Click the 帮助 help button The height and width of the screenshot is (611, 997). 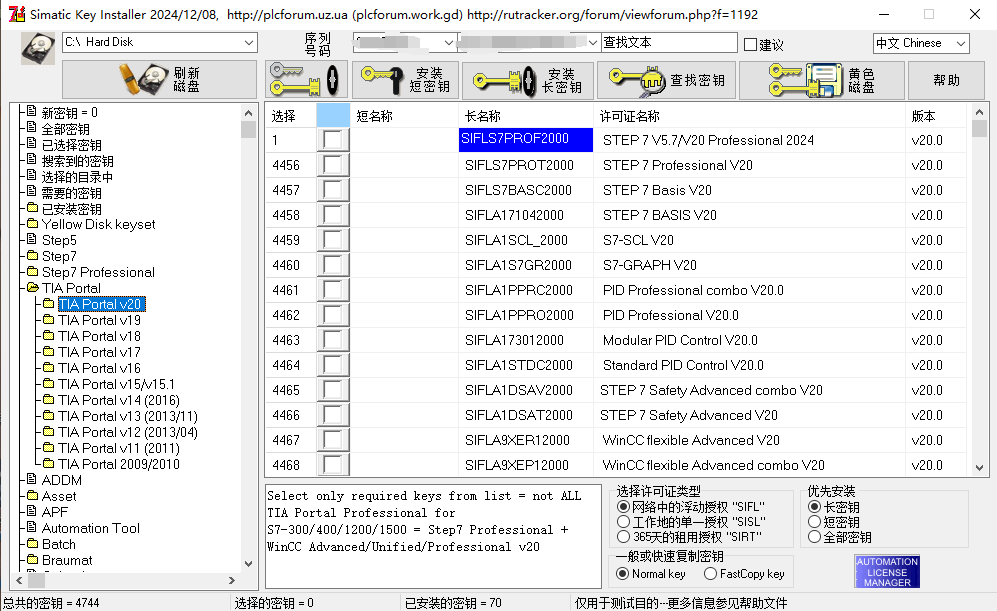[x=946, y=80]
